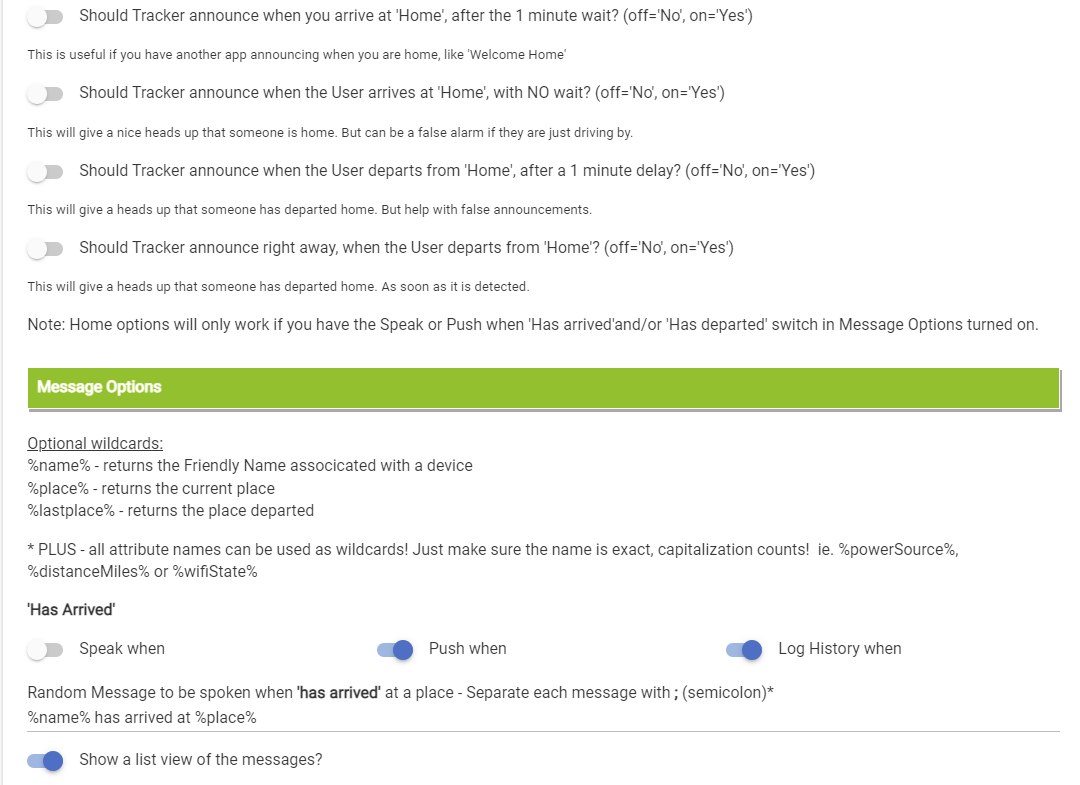Click the %name% Friendly Name wildcard line
Image resolution: width=1080 pixels, height=785 pixels.
click(x=250, y=466)
